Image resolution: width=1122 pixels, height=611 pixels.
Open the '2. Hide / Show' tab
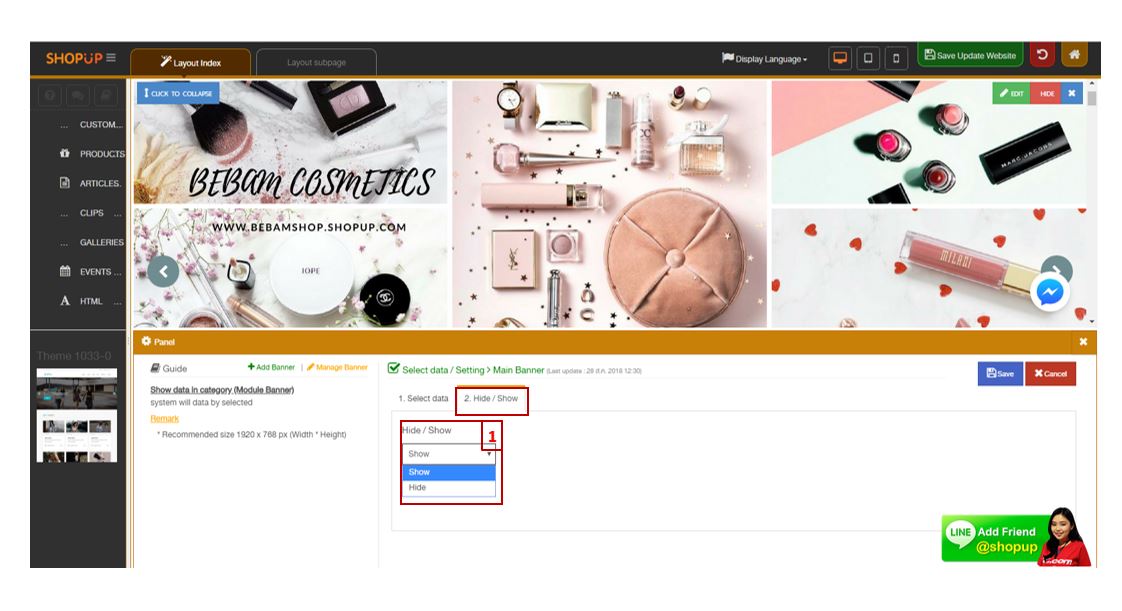(x=491, y=399)
